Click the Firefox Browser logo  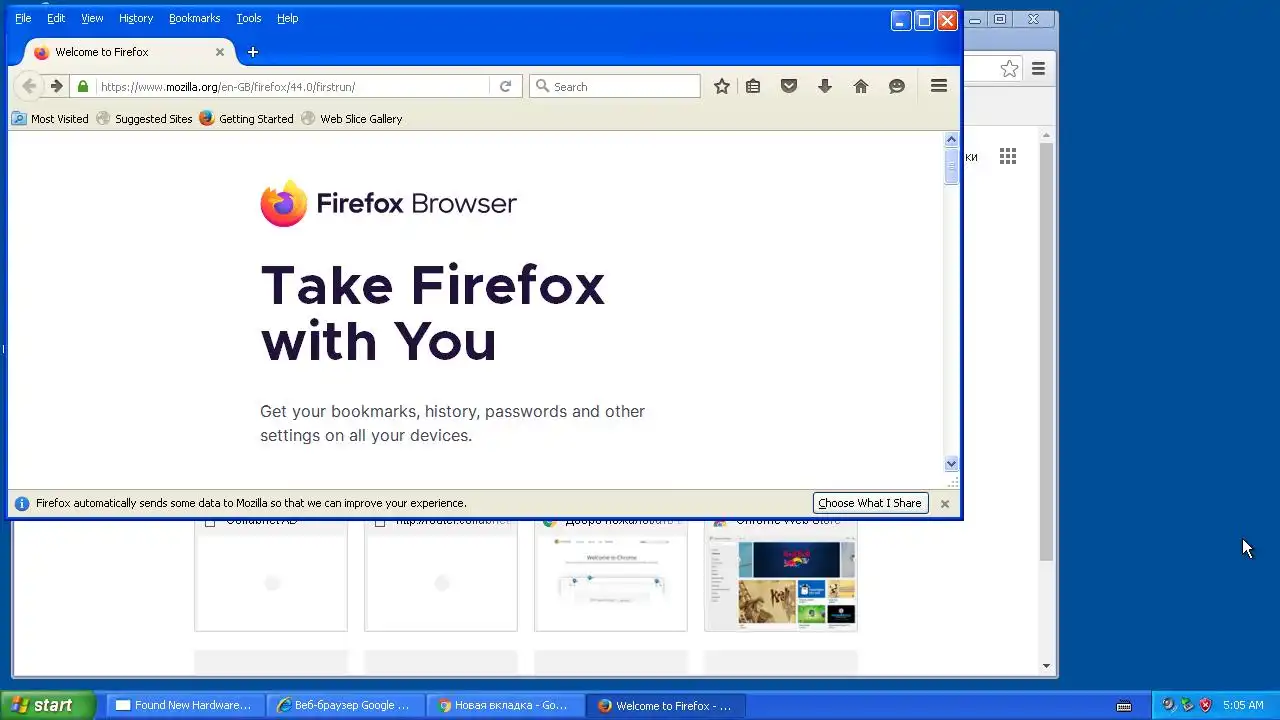[388, 203]
